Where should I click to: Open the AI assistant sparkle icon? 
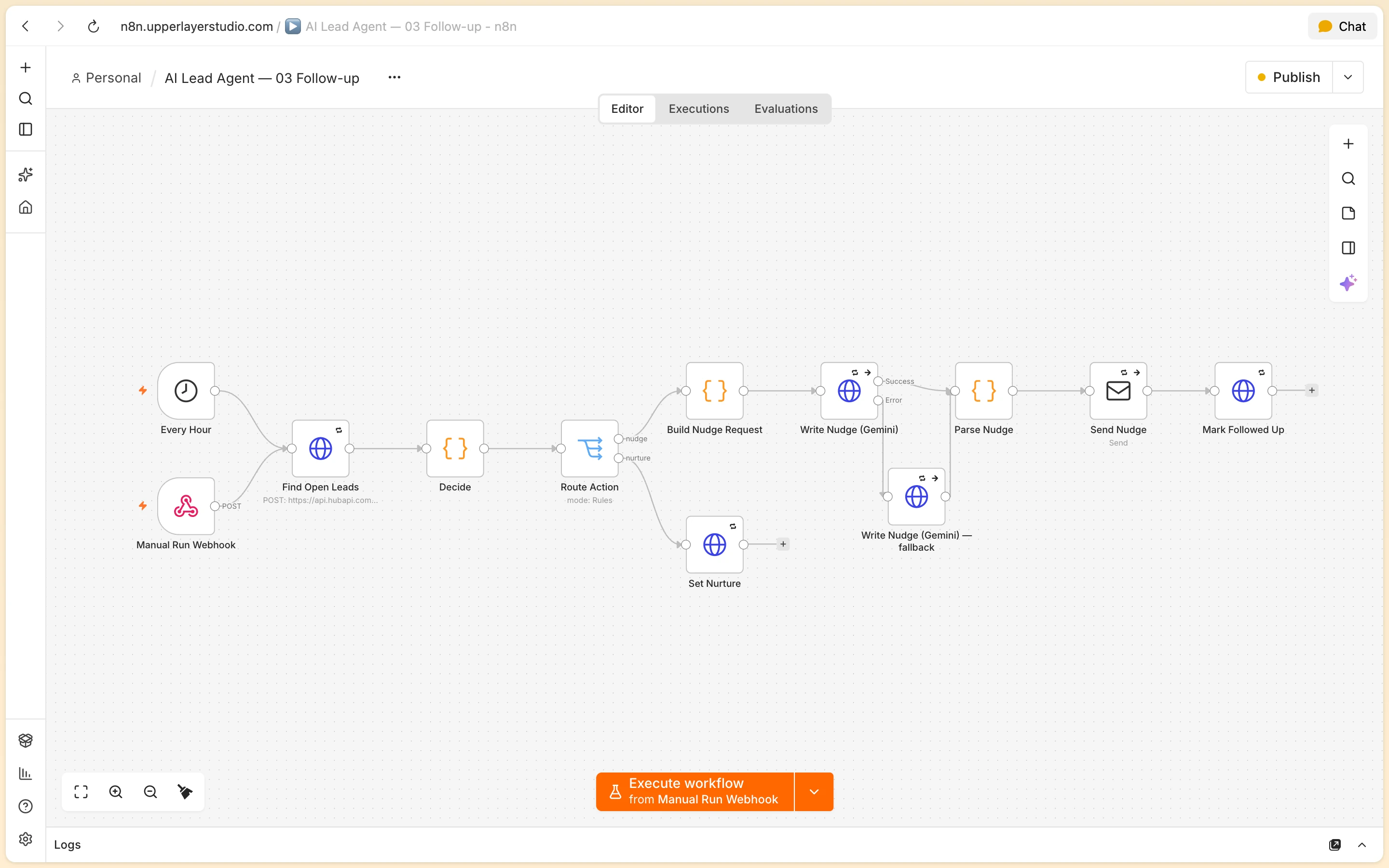click(x=1348, y=283)
